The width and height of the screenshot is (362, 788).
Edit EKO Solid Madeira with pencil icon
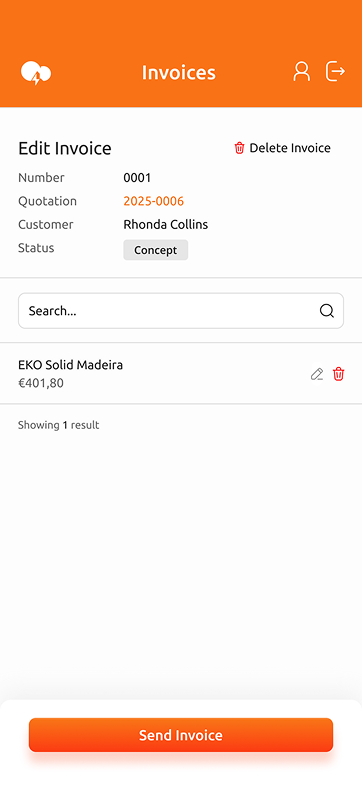pyautogui.click(x=317, y=374)
